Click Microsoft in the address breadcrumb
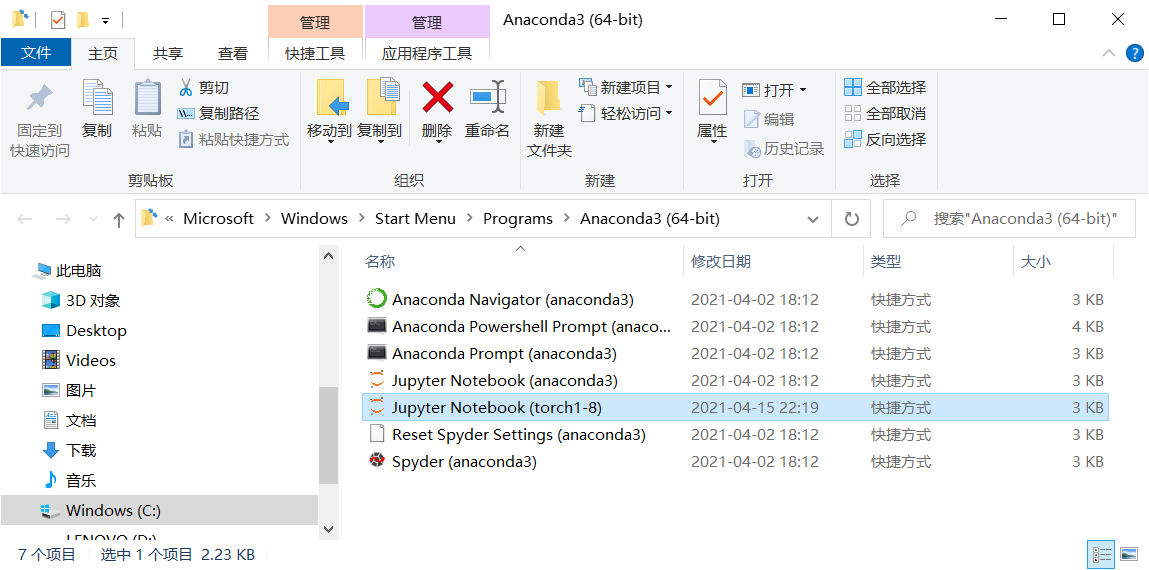Viewport: 1149px width, 570px height. click(218, 218)
